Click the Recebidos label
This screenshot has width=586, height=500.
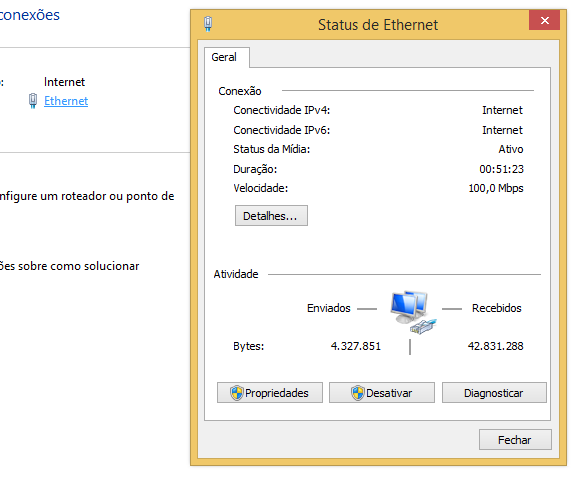tap(497, 308)
